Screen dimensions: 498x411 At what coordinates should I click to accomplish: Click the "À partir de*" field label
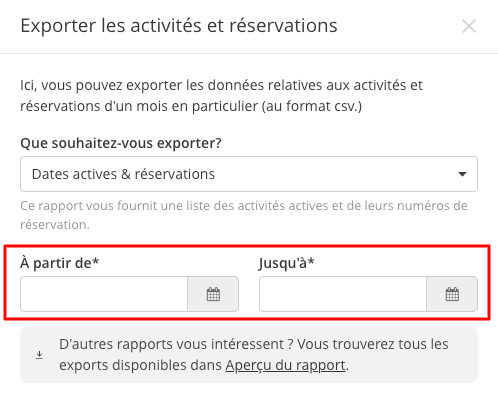coord(60,263)
